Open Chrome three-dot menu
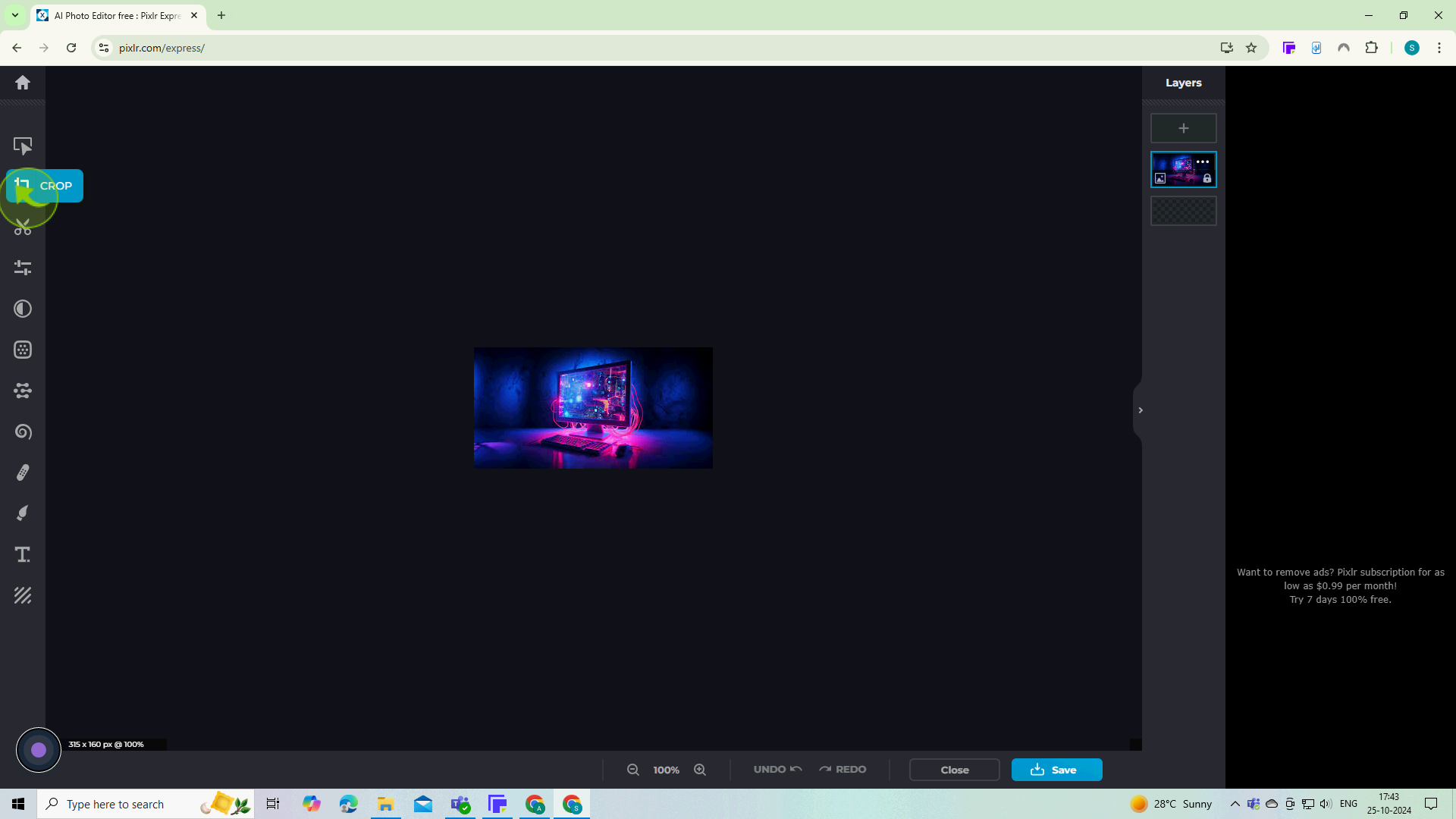1456x819 pixels. 1439,48
